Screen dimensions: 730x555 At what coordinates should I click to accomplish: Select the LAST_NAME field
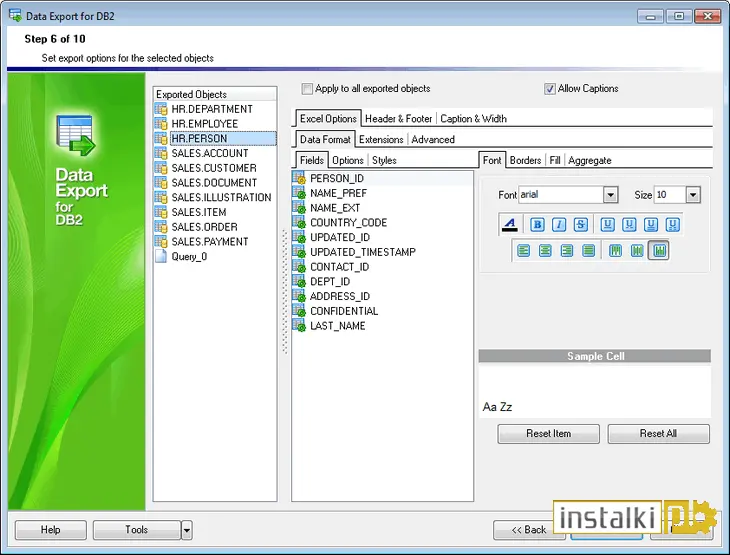tap(338, 326)
